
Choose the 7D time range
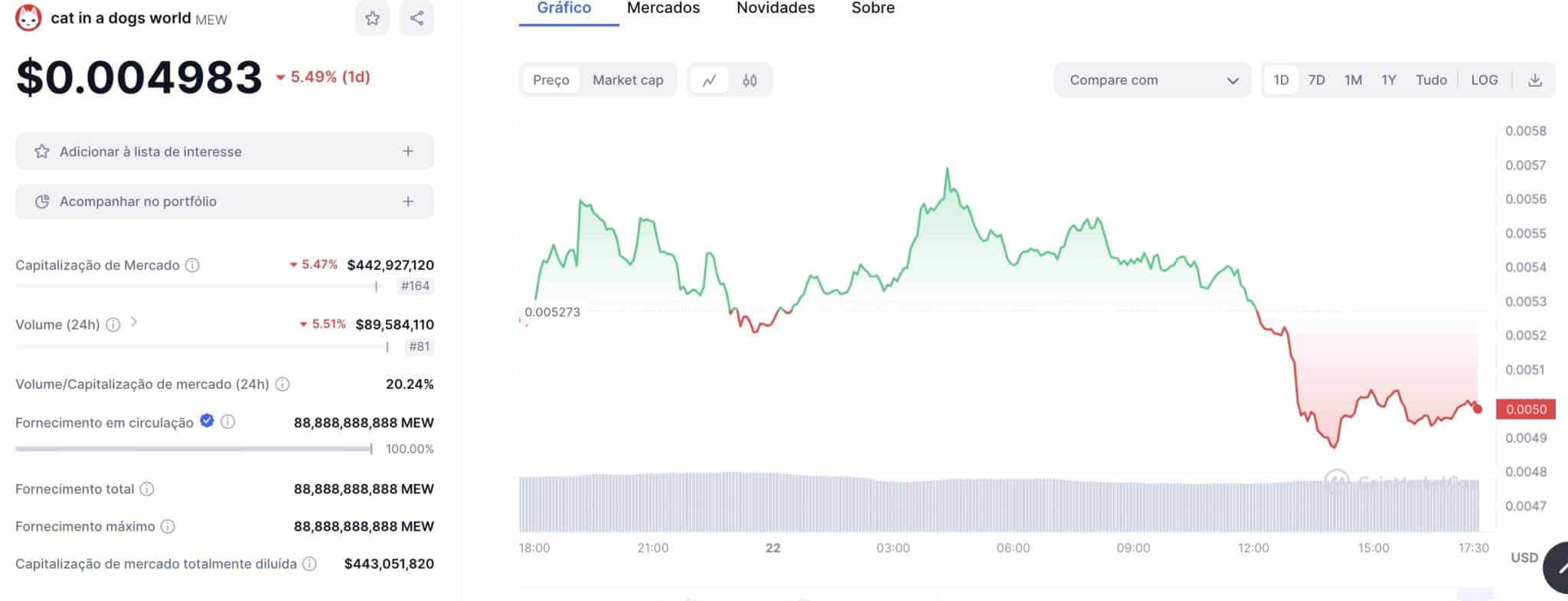click(x=1316, y=80)
